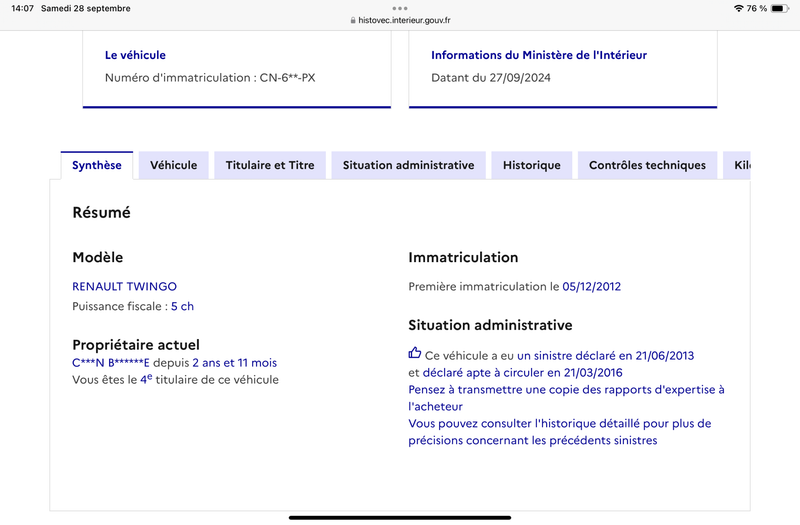The width and height of the screenshot is (800, 525).
Task: Tap the Wi-Fi status icon
Action: [x=738, y=8]
